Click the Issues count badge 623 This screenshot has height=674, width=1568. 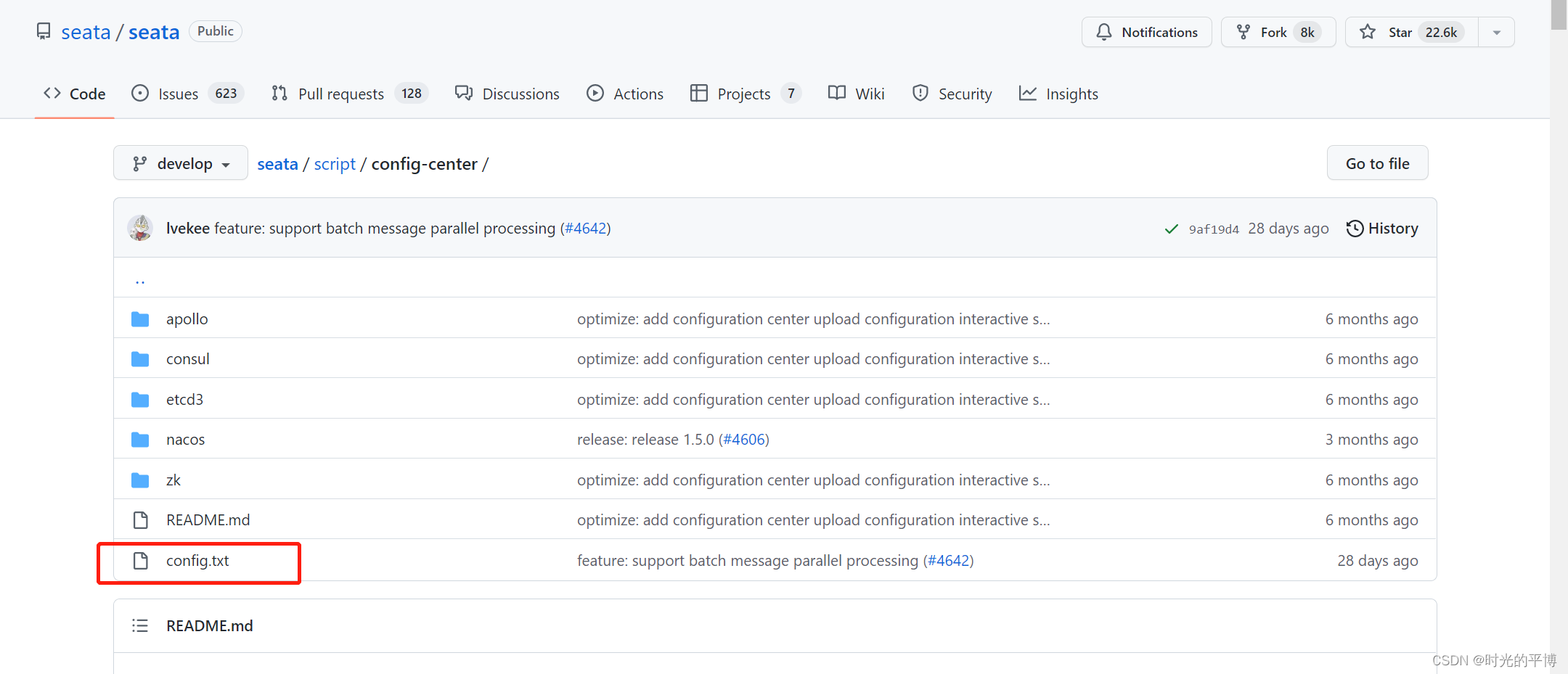click(x=226, y=94)
